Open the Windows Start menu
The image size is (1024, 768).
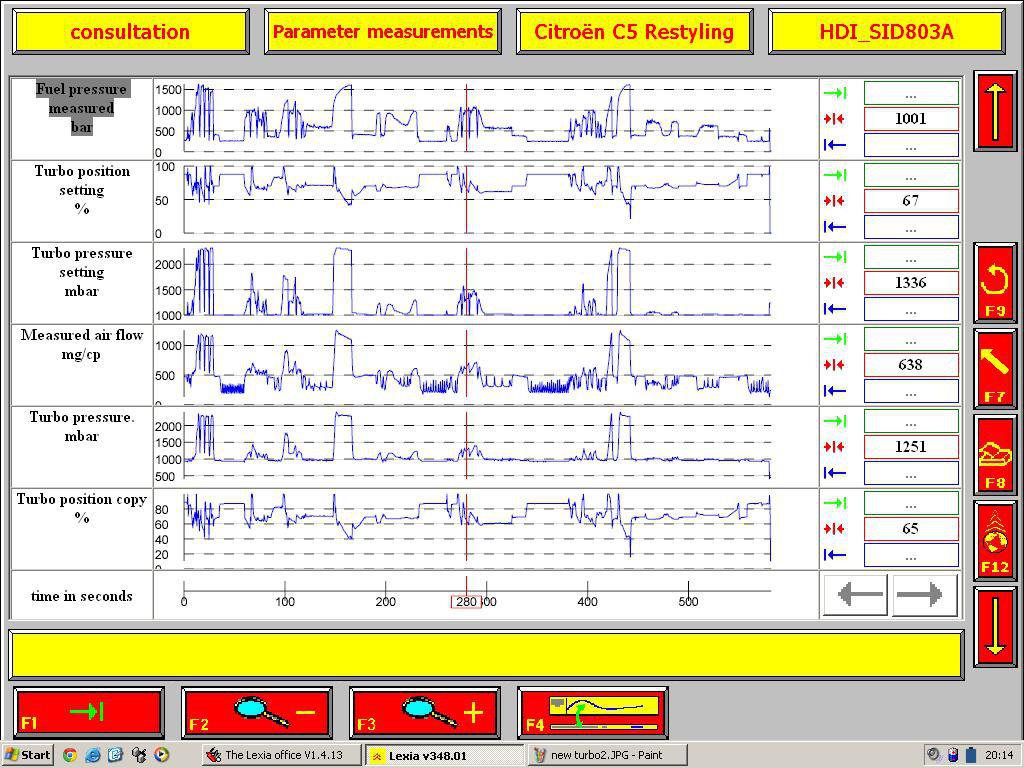[27, 755]
